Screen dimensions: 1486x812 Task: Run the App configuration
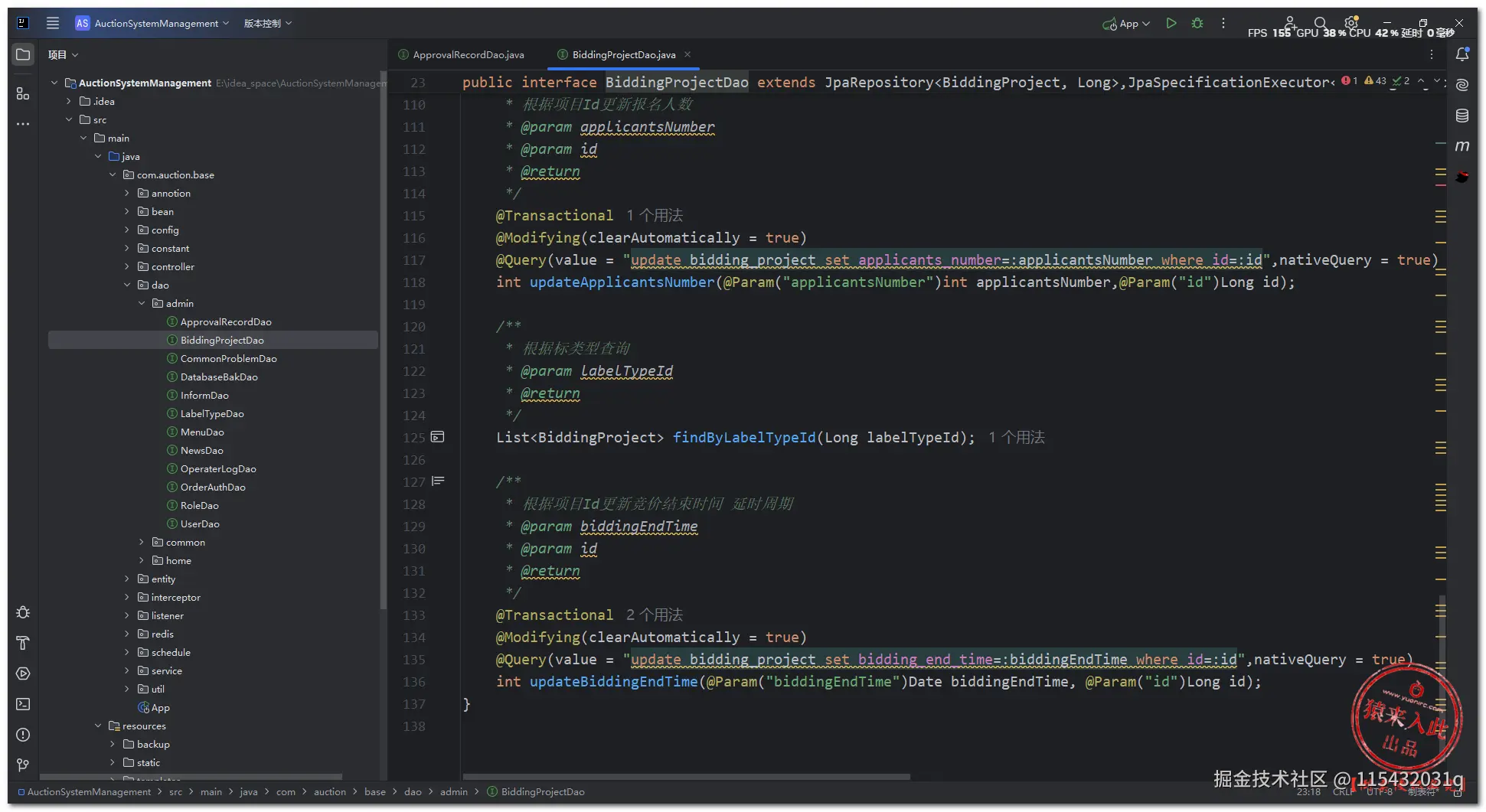click(x=1171, y=23)
